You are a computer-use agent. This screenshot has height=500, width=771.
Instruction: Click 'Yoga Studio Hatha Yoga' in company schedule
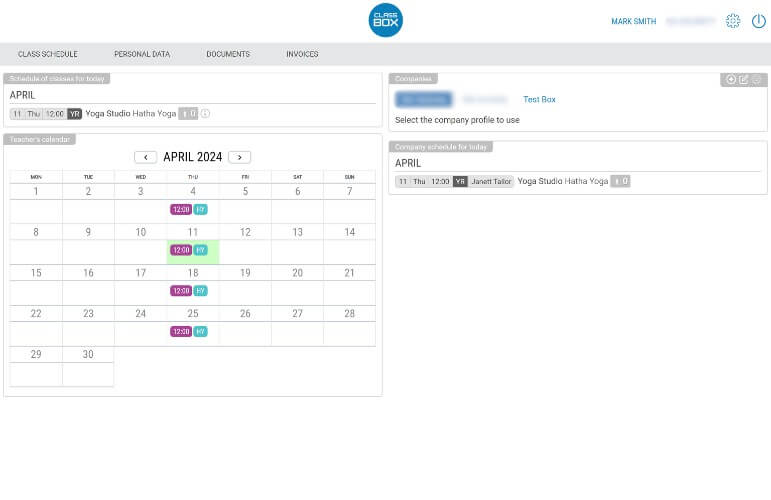click(x=563, y=181)
